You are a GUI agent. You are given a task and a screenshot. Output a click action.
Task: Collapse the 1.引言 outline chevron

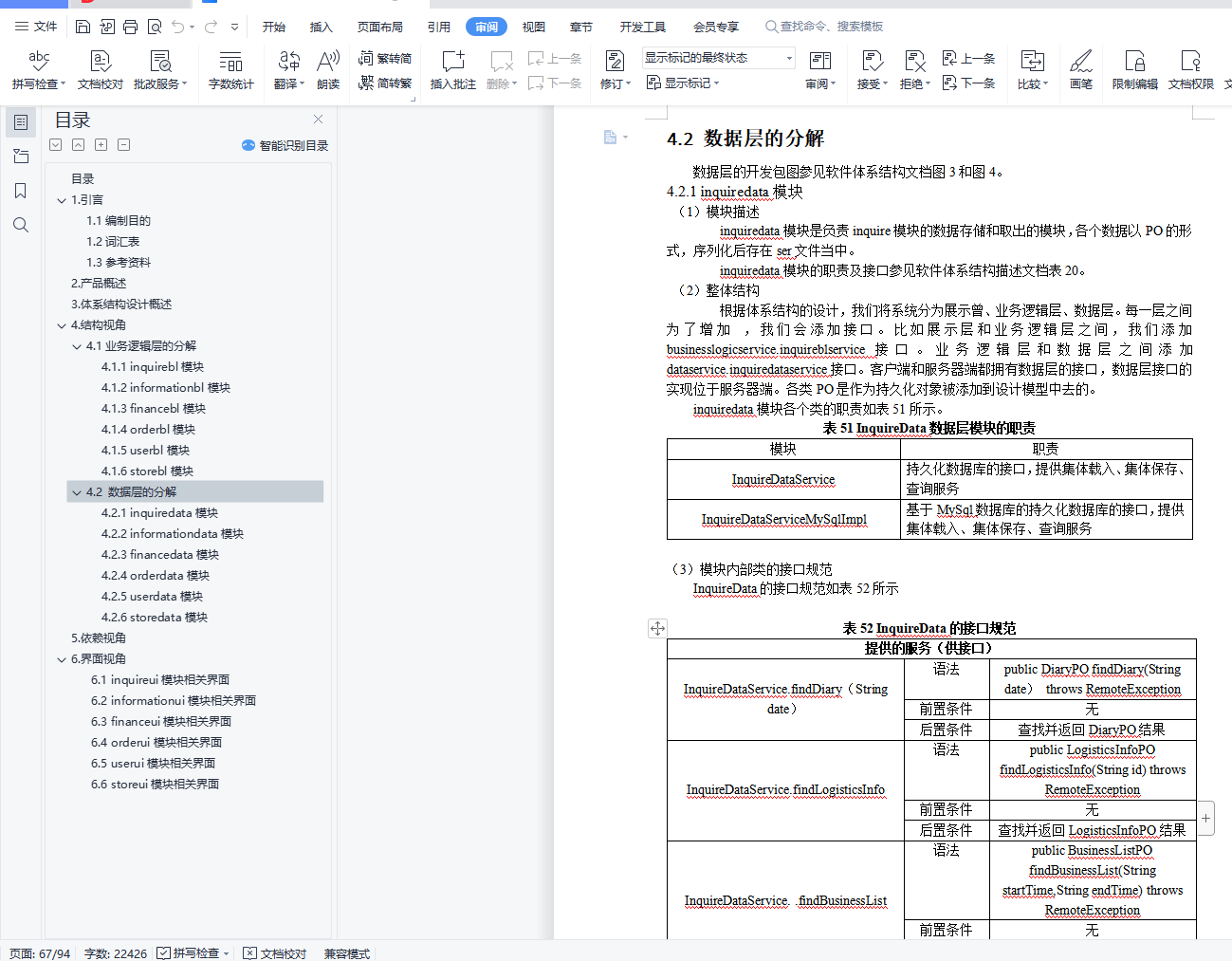pos(62,200)
